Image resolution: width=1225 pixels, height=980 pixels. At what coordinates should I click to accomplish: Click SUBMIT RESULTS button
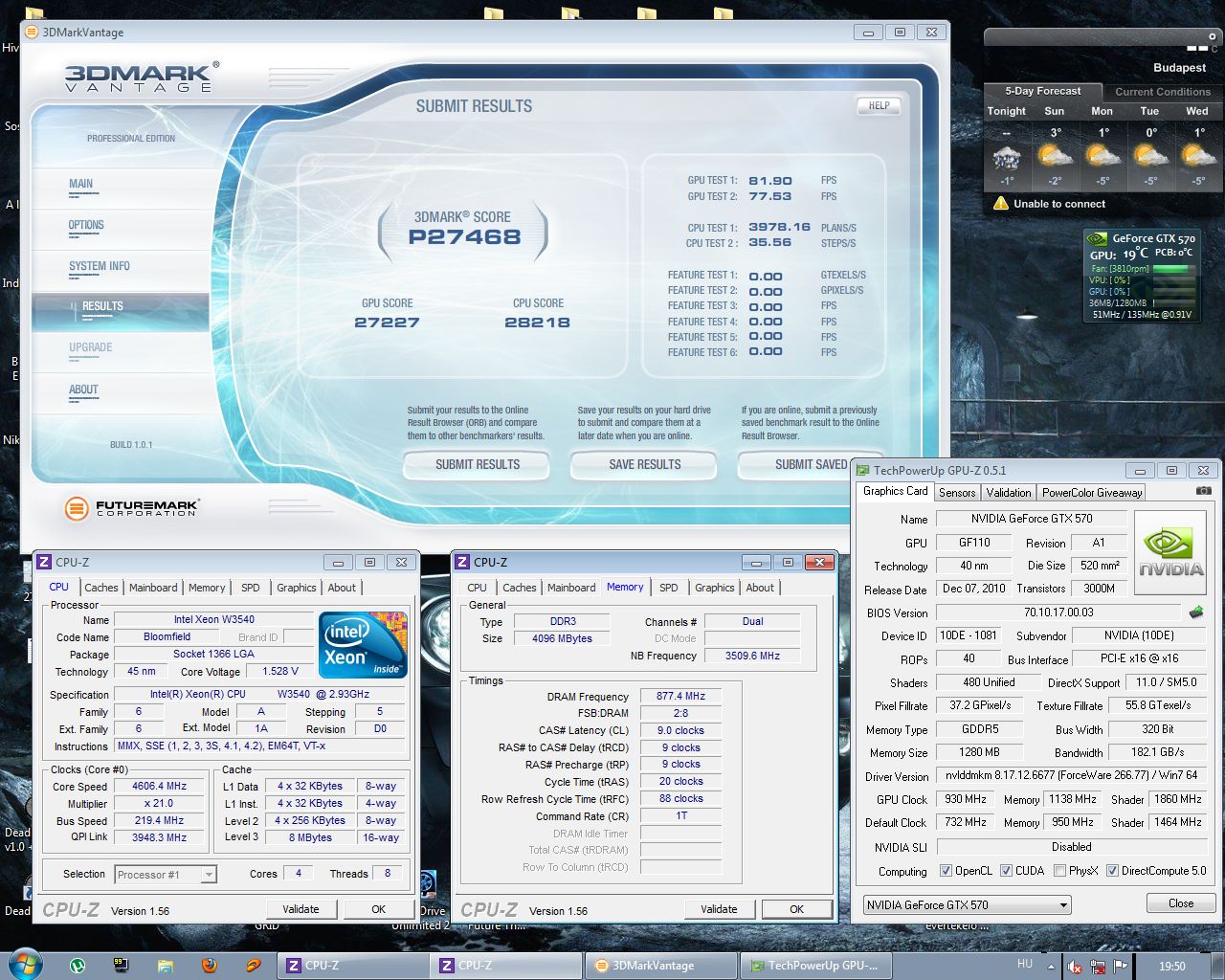[x=478, y=464]
